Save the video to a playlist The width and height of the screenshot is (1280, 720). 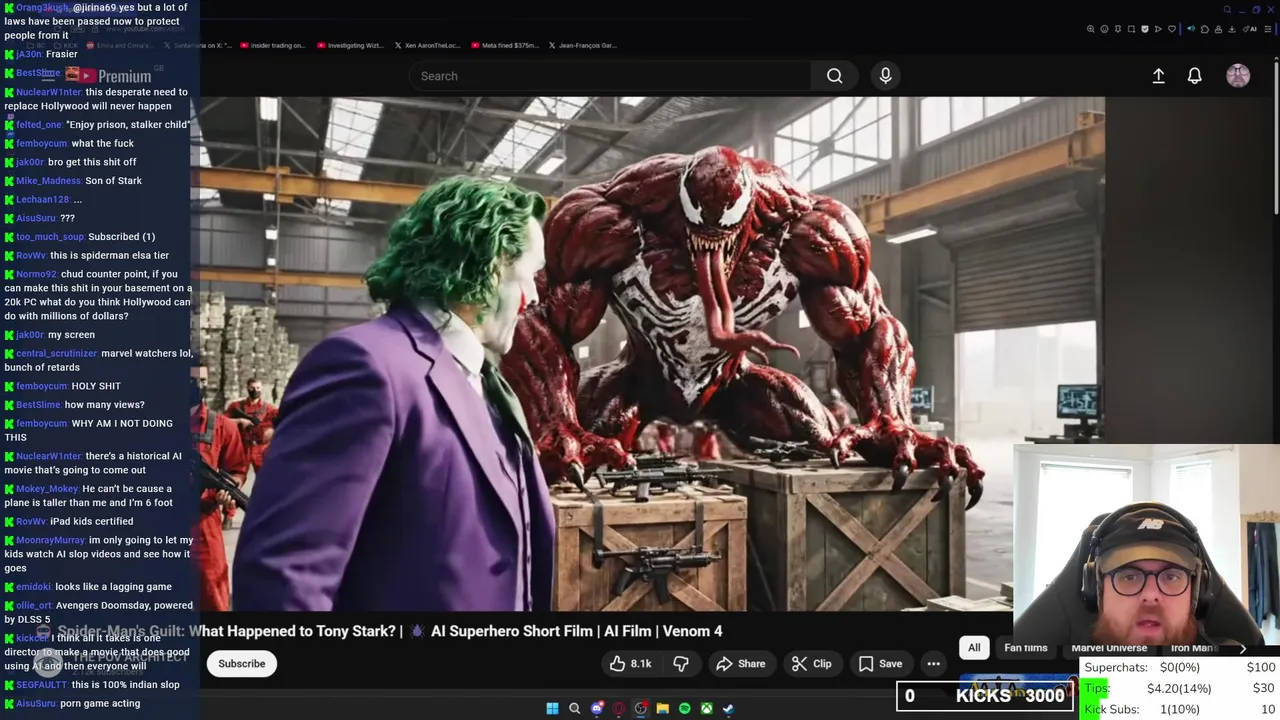pyautogui.click(x=880, y=664)
